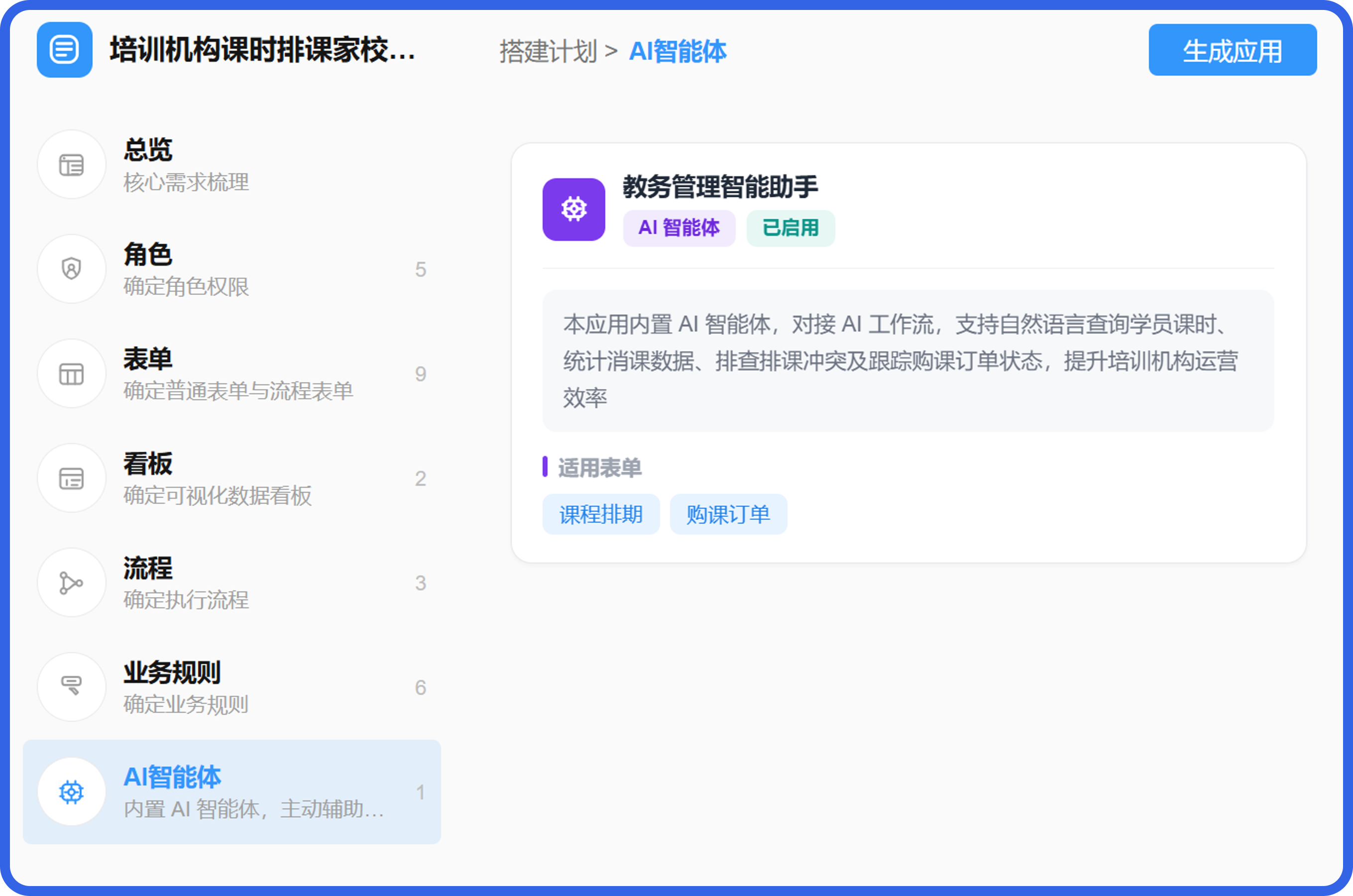Open the 业务规则 rules icon
The image size is (1353, 896).
point(71,687)
